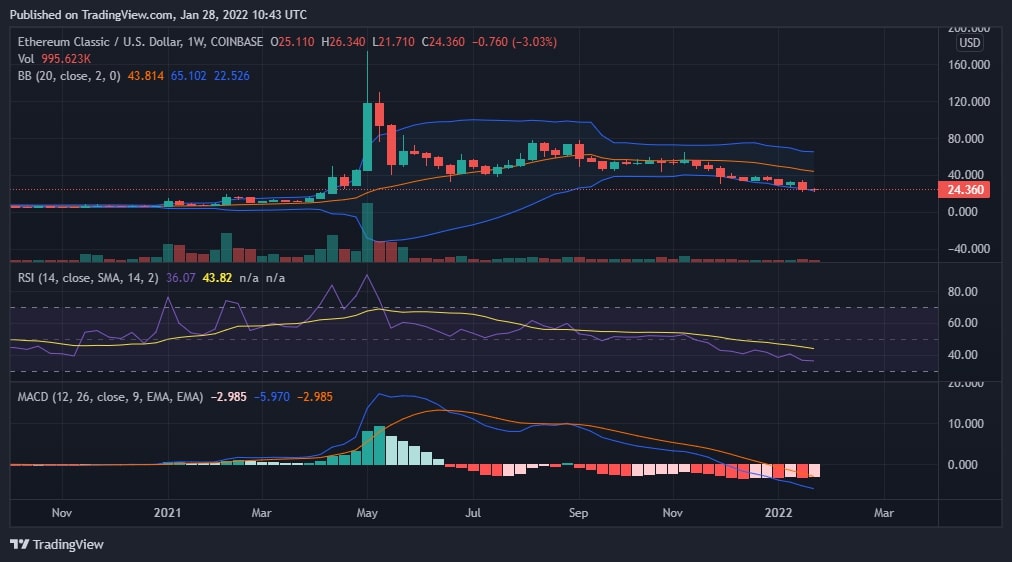Click the Published on TradingView.com header text
This screenshot has height=562, width=1012.
click(158, 15)
